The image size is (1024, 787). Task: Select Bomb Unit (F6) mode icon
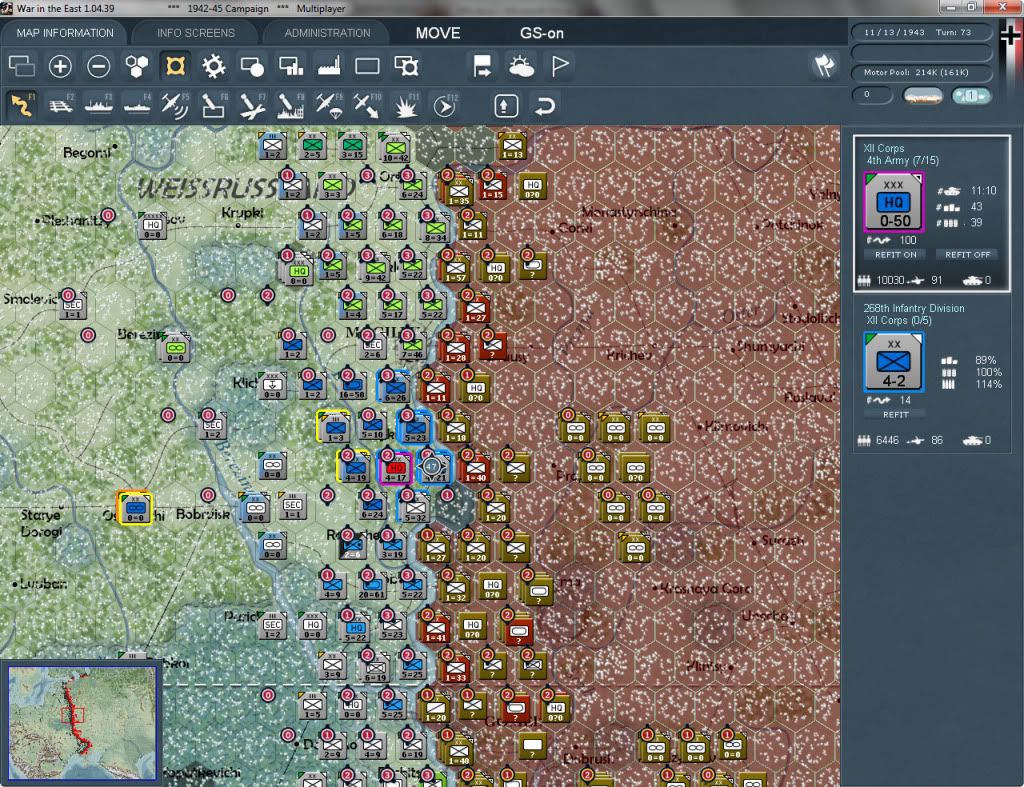pos(214,105)
